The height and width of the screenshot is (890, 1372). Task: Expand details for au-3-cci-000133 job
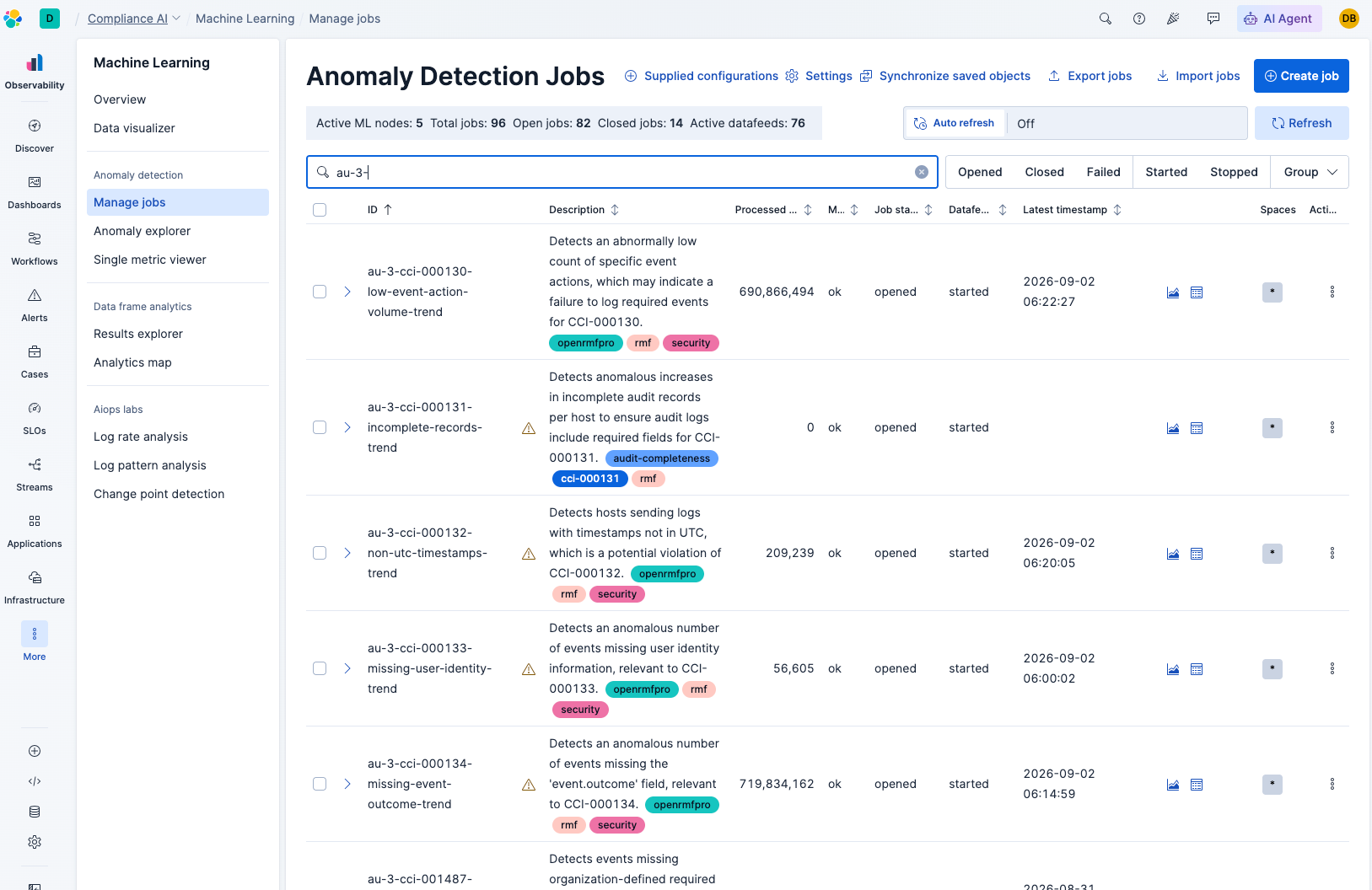[347, 668]
